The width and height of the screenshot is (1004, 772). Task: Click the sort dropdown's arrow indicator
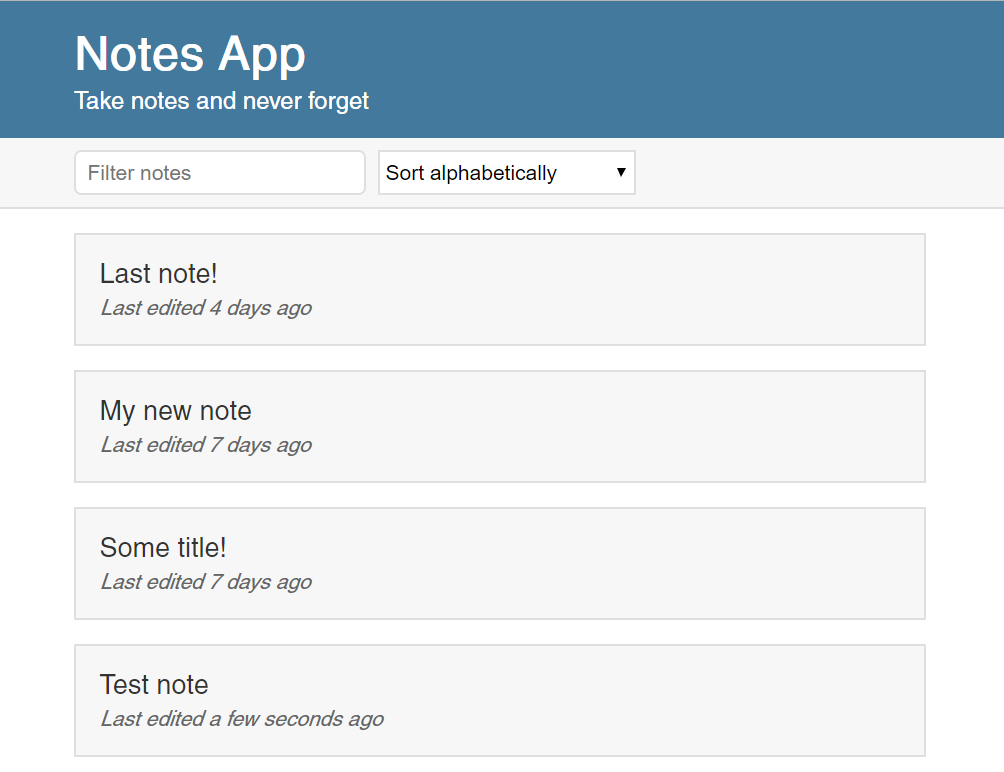pos(621,173)
